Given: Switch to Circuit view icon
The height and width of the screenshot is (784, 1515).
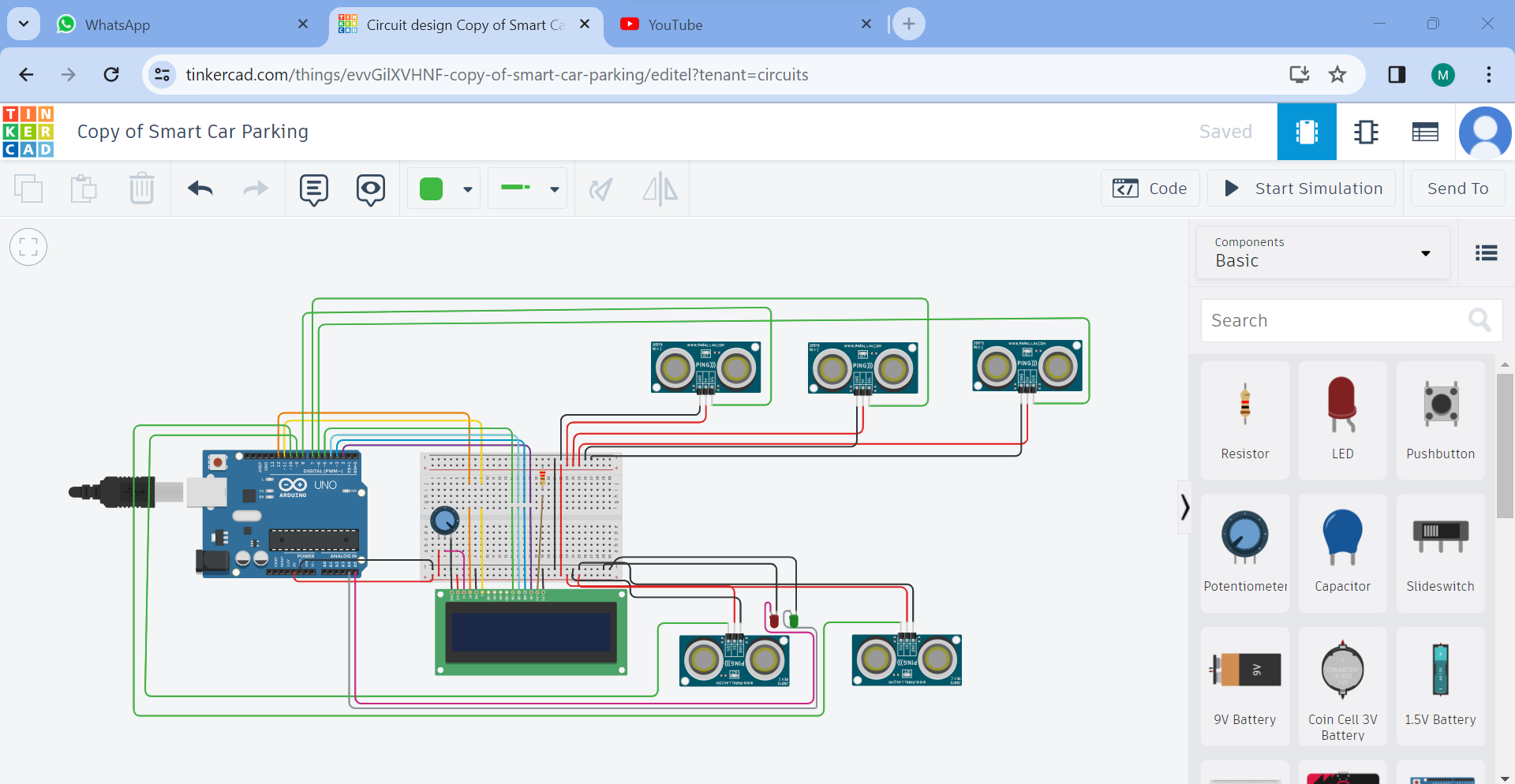Looking at the screenshot, I should click(1306, 132).
